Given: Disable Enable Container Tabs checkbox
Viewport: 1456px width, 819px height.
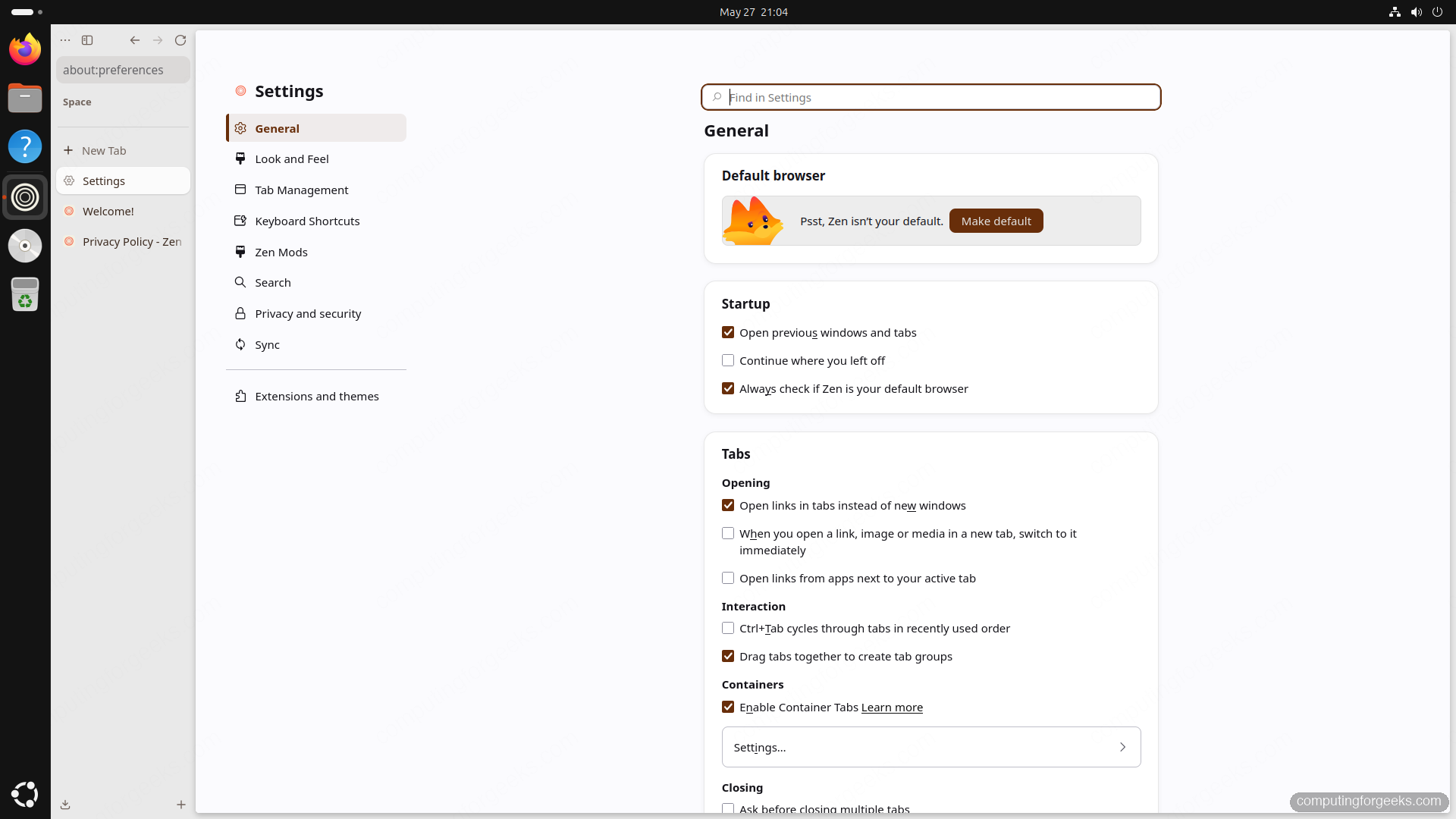Looking at the screenshot, I should tap(728, 707).
